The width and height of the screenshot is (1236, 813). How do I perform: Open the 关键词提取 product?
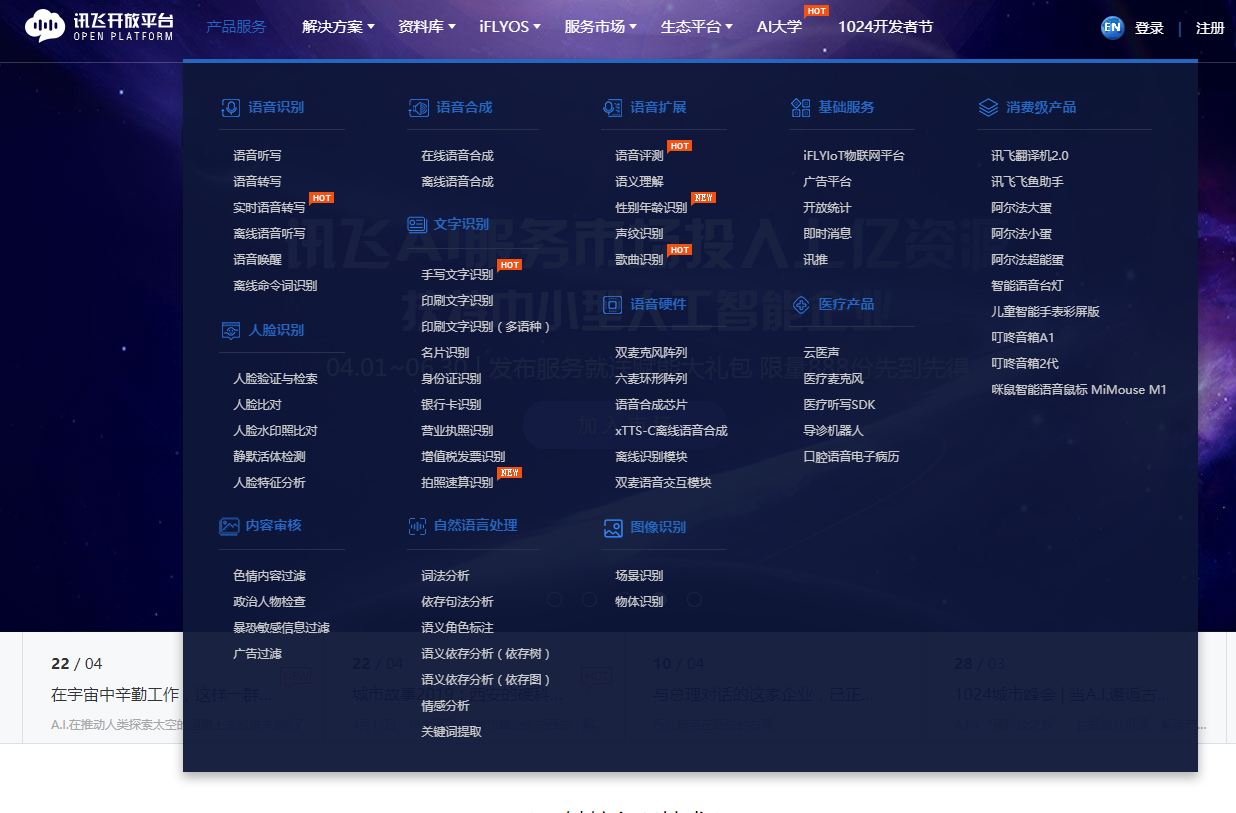pos(451,732)
